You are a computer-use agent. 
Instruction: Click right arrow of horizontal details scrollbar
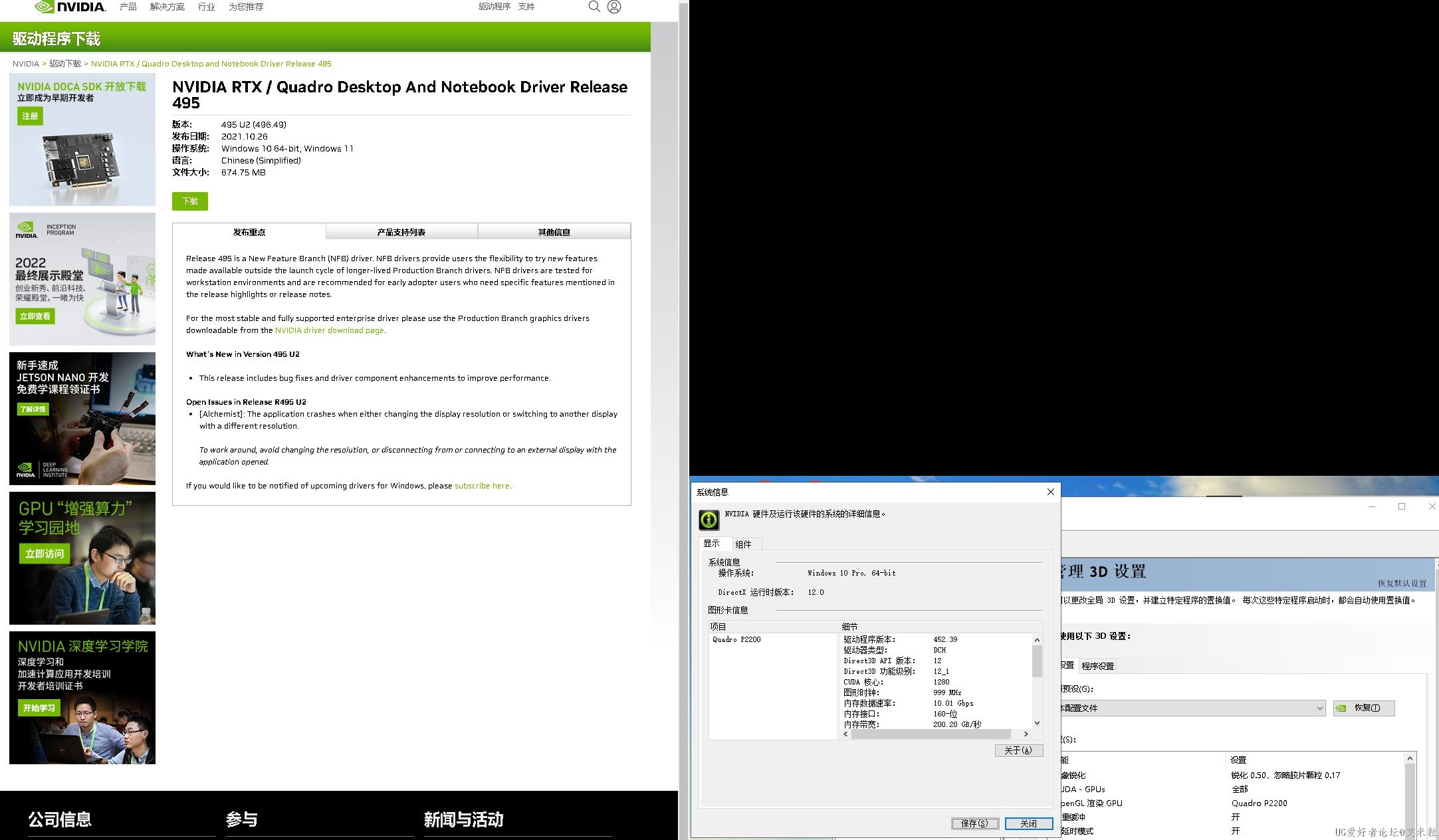coord(1026,734)
